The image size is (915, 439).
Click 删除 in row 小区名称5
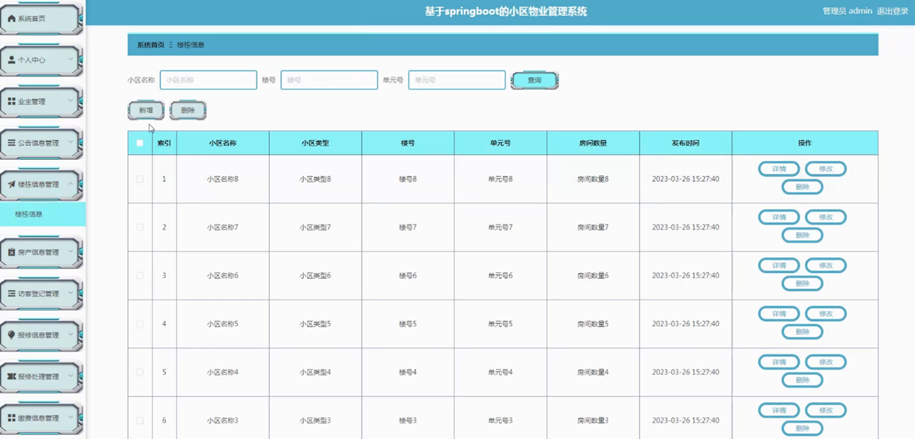coord(802,332)
